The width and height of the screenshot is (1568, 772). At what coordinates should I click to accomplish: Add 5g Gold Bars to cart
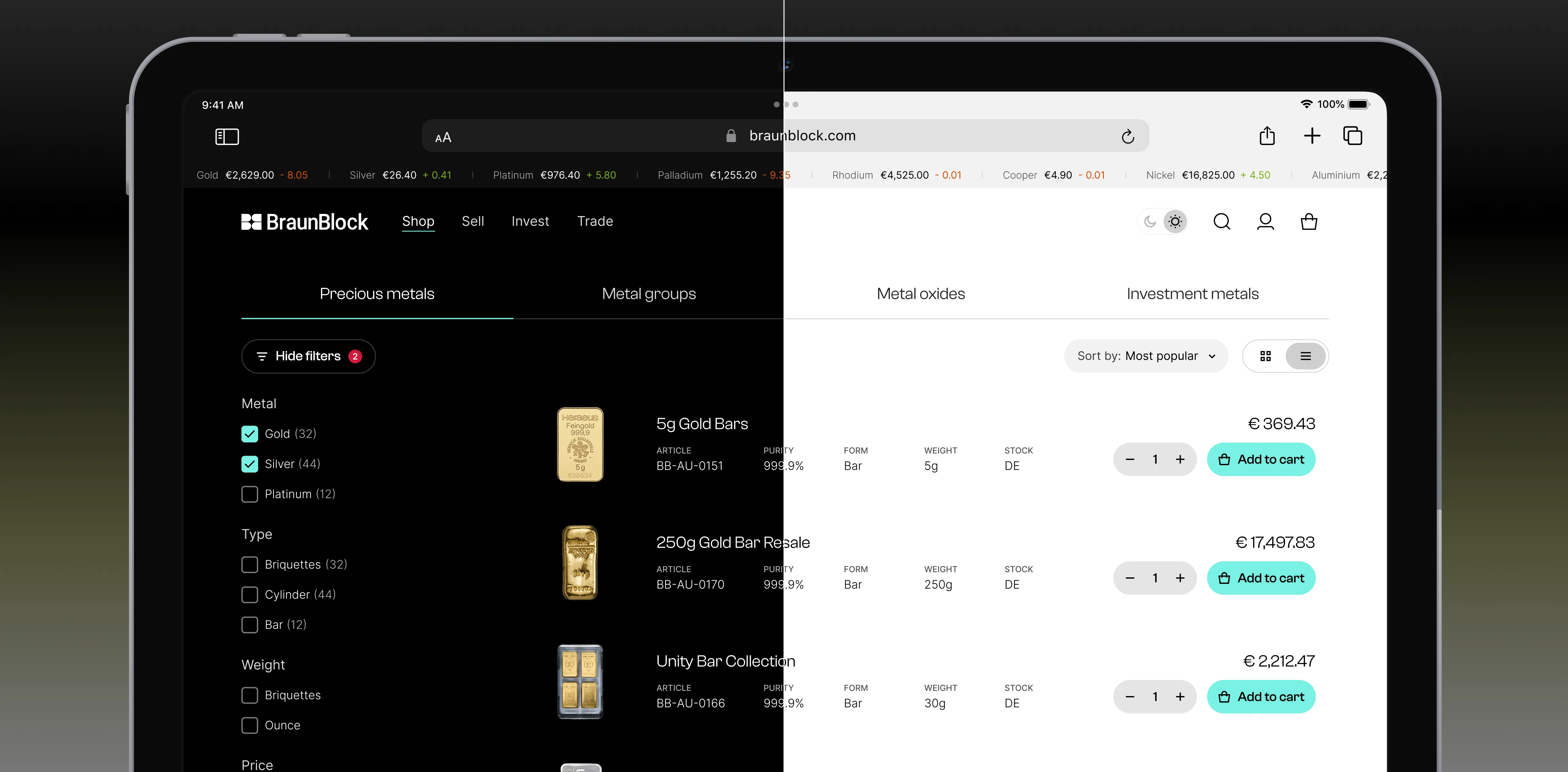[1261, 459]
